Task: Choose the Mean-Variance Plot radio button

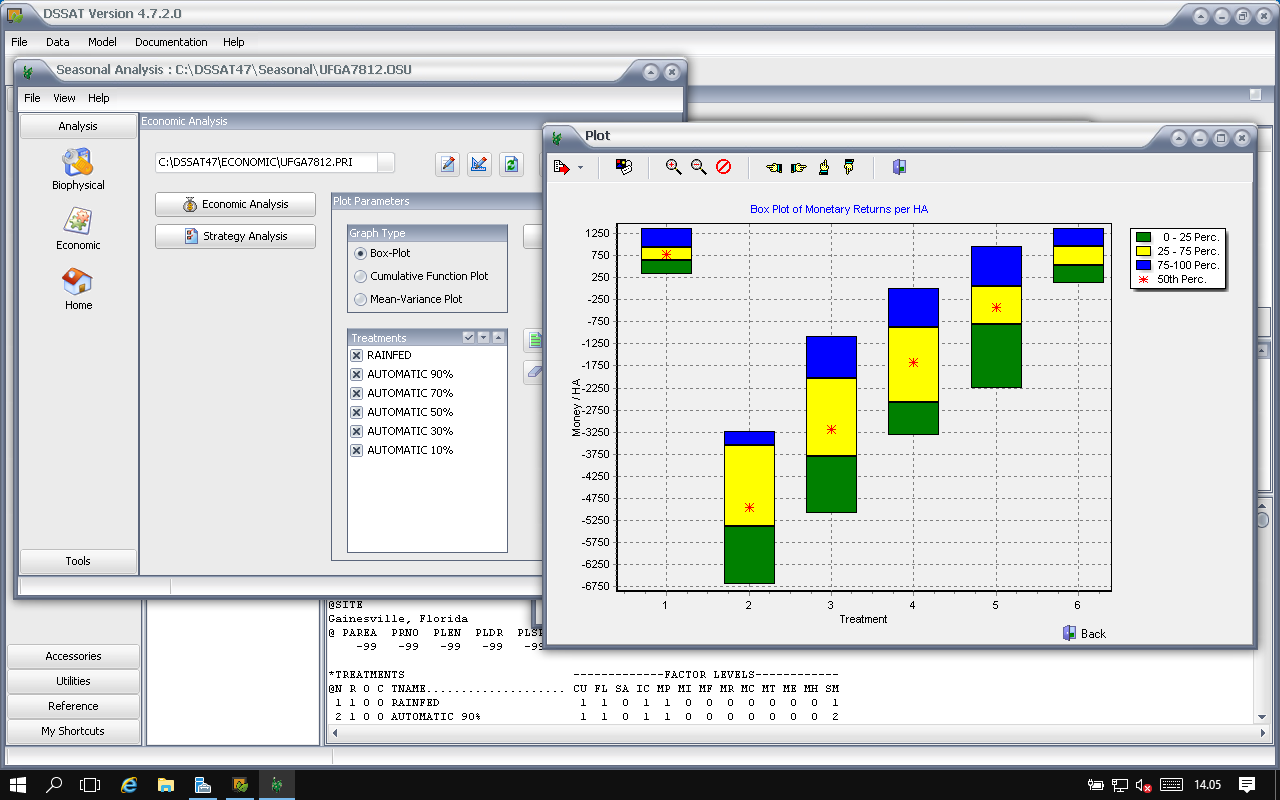Action: point(361,299)
